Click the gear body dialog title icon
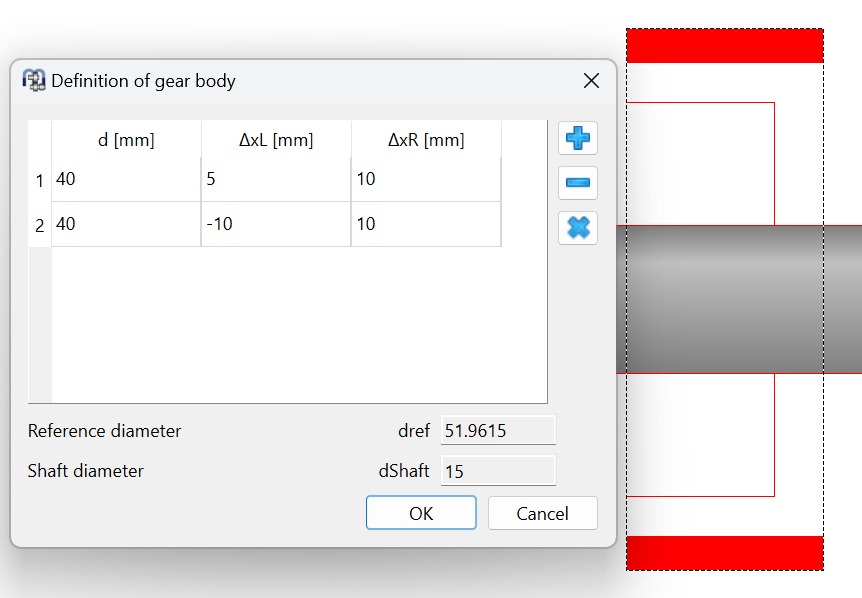The image size is (862, 598). click(x=34, y=81)
